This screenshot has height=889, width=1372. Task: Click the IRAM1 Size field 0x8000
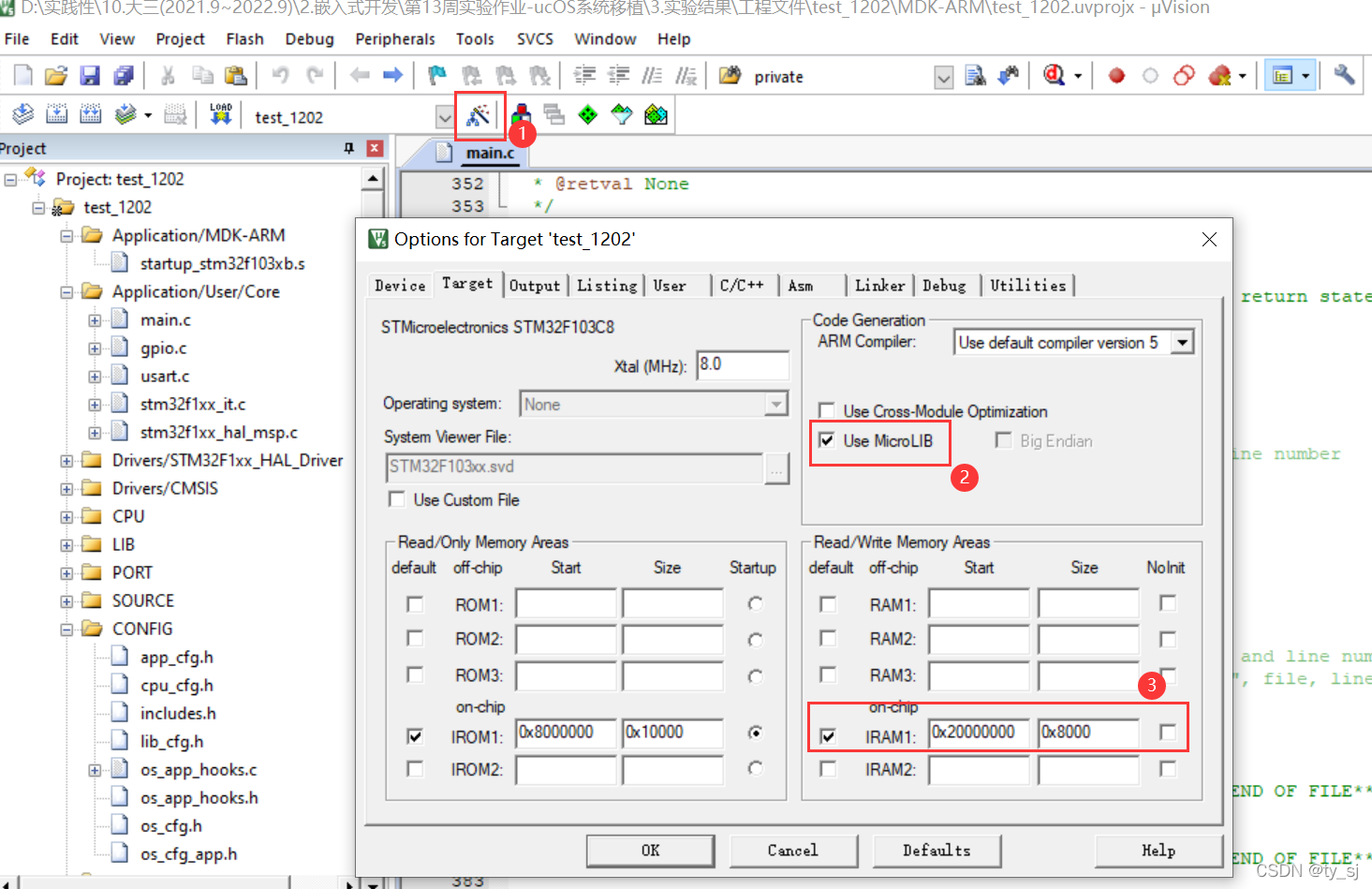[x=1088, y=733]
